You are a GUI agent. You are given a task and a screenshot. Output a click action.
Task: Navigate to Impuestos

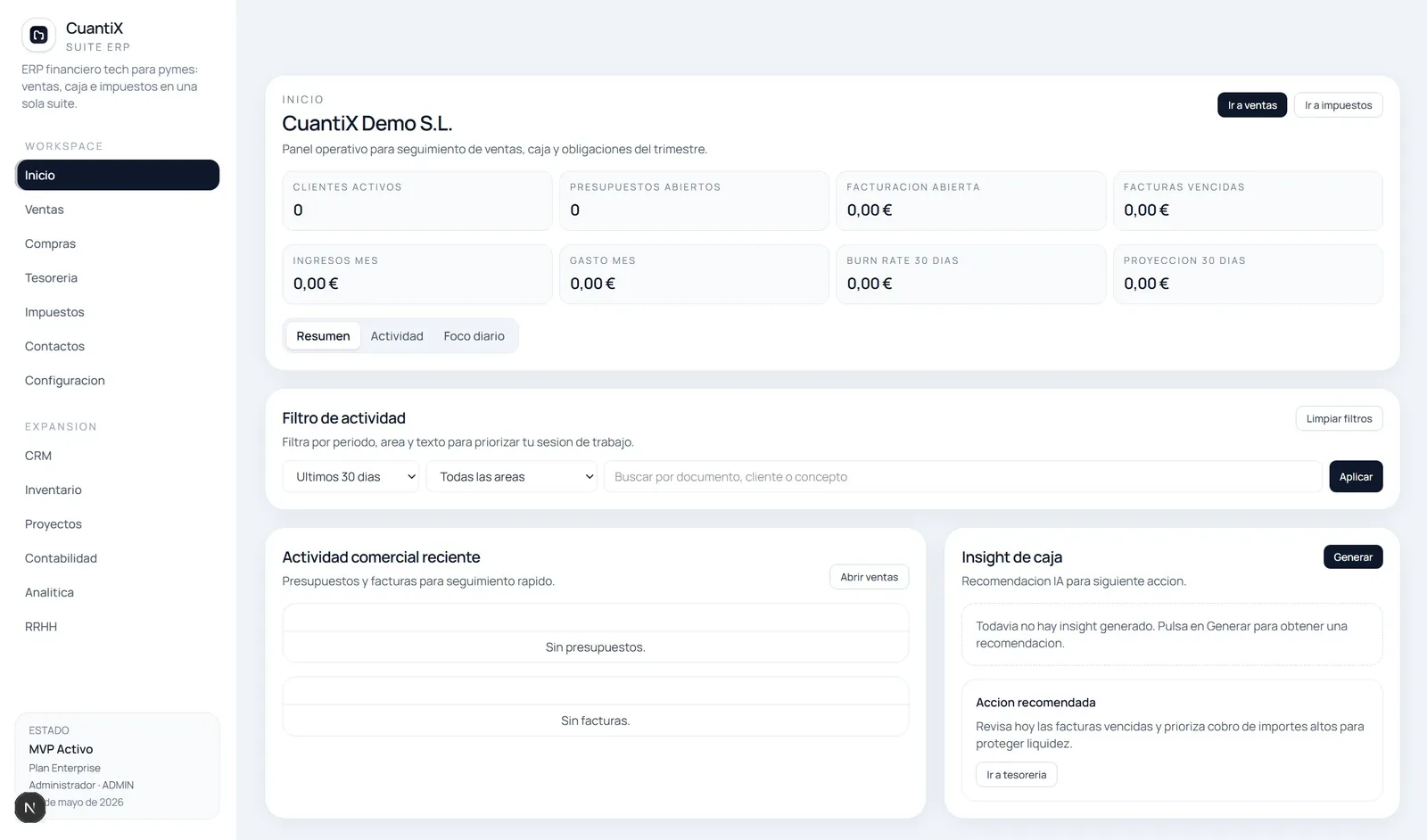[x=117, y=312]
